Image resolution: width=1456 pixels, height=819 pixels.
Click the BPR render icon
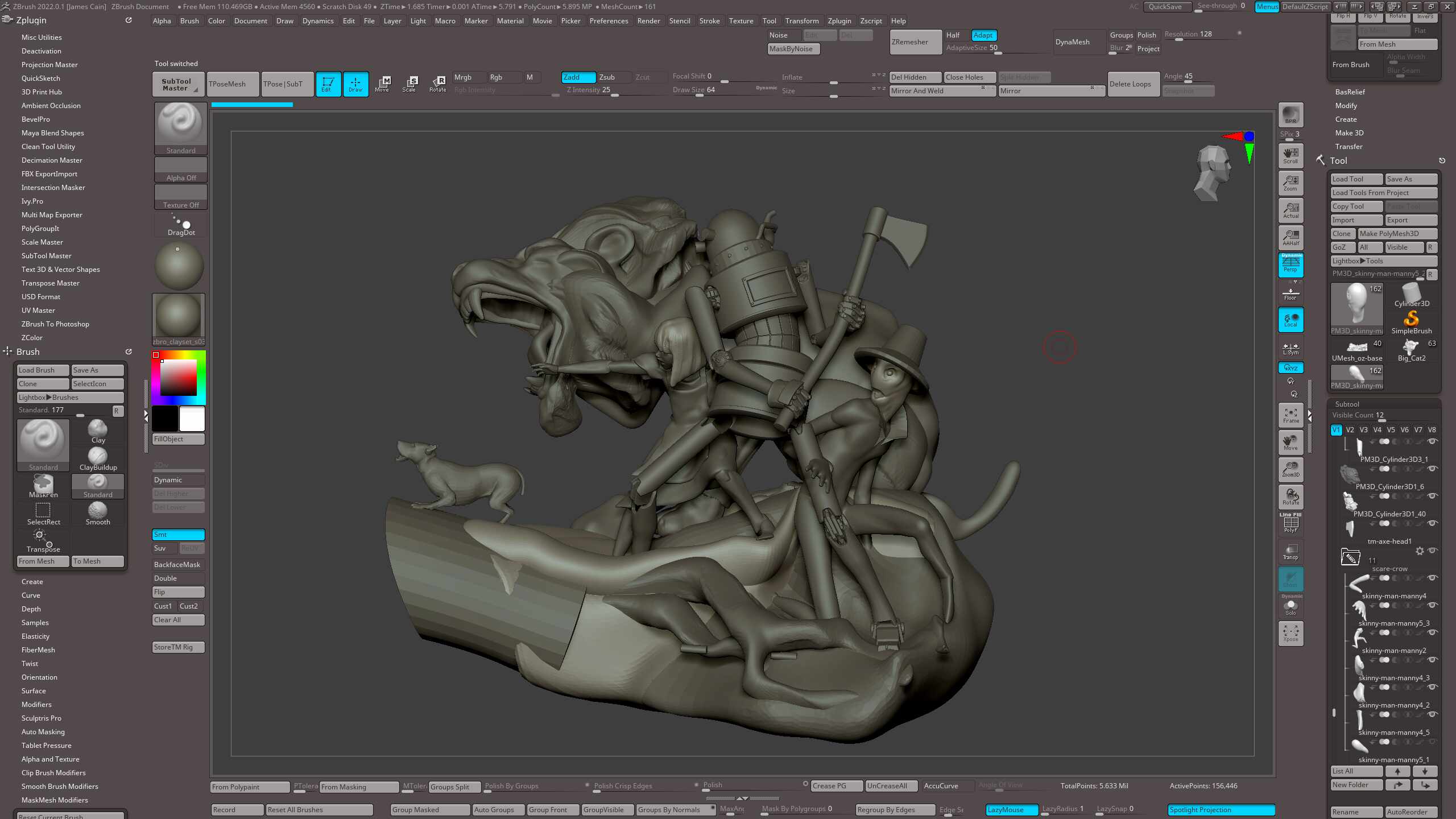tap(1290, 114)
